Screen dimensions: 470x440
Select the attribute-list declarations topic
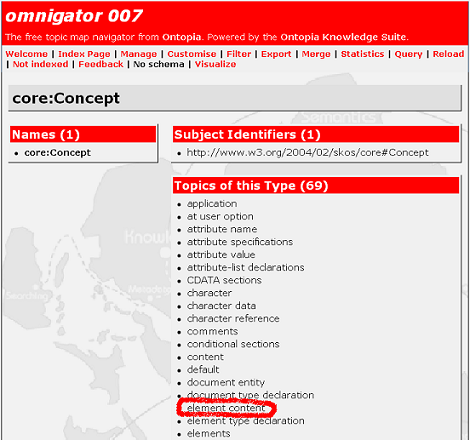245,268
